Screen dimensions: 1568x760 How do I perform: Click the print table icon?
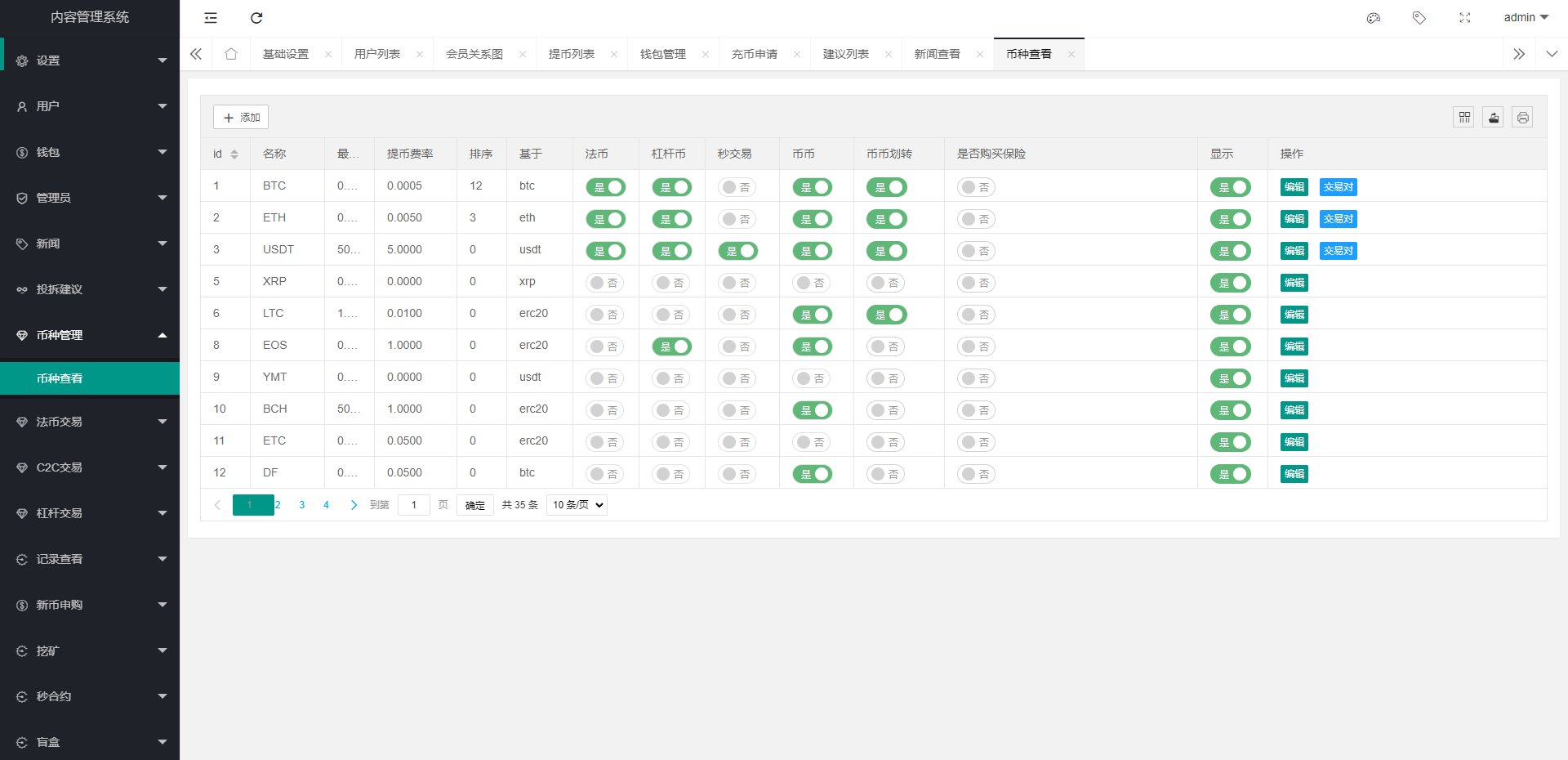(1522, 118)
